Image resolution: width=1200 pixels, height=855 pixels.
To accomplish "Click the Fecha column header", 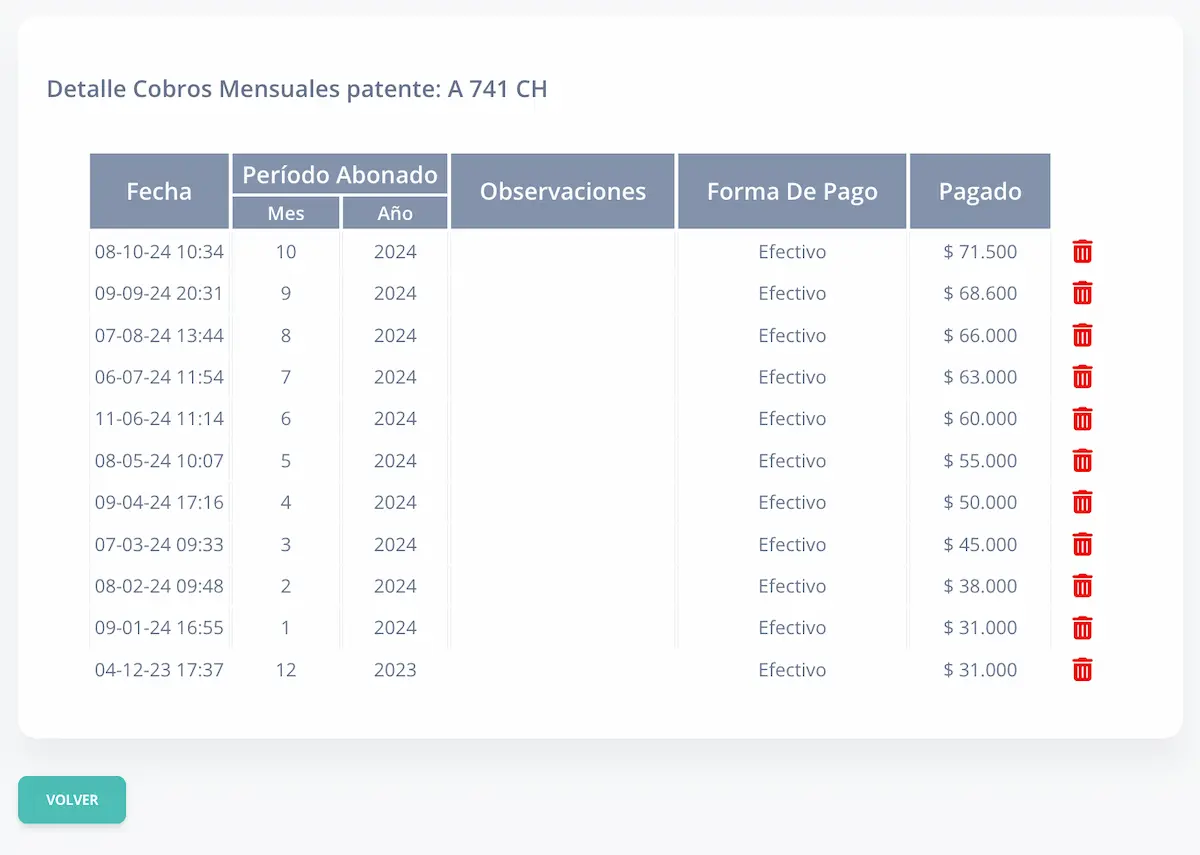I will [x=159, y=190].
